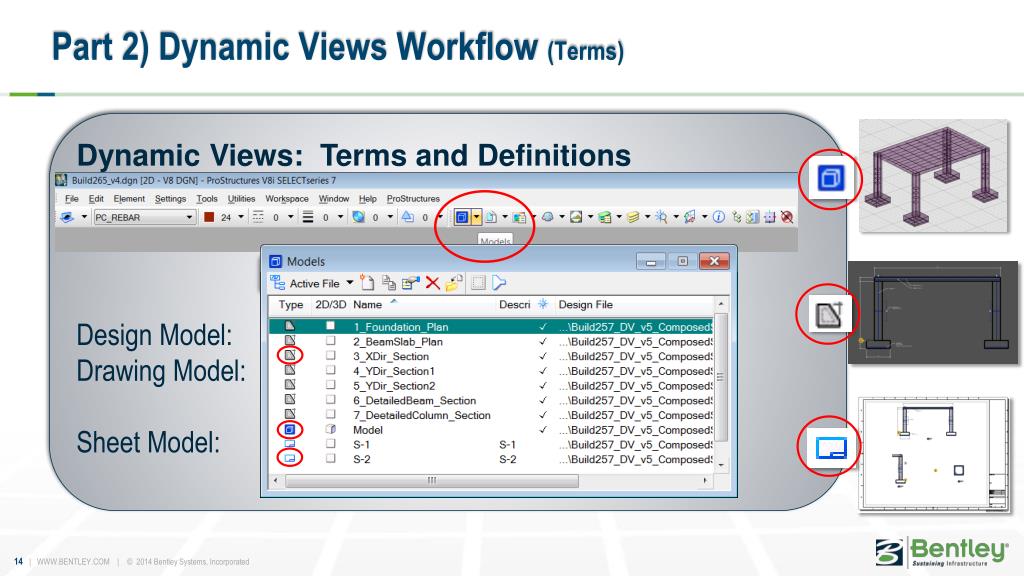Toggle the 2D/3D checkbox for the S-2 sheet
This screenshot has height=576, width=1024.
pyautogui.click(x=330, y=458)
